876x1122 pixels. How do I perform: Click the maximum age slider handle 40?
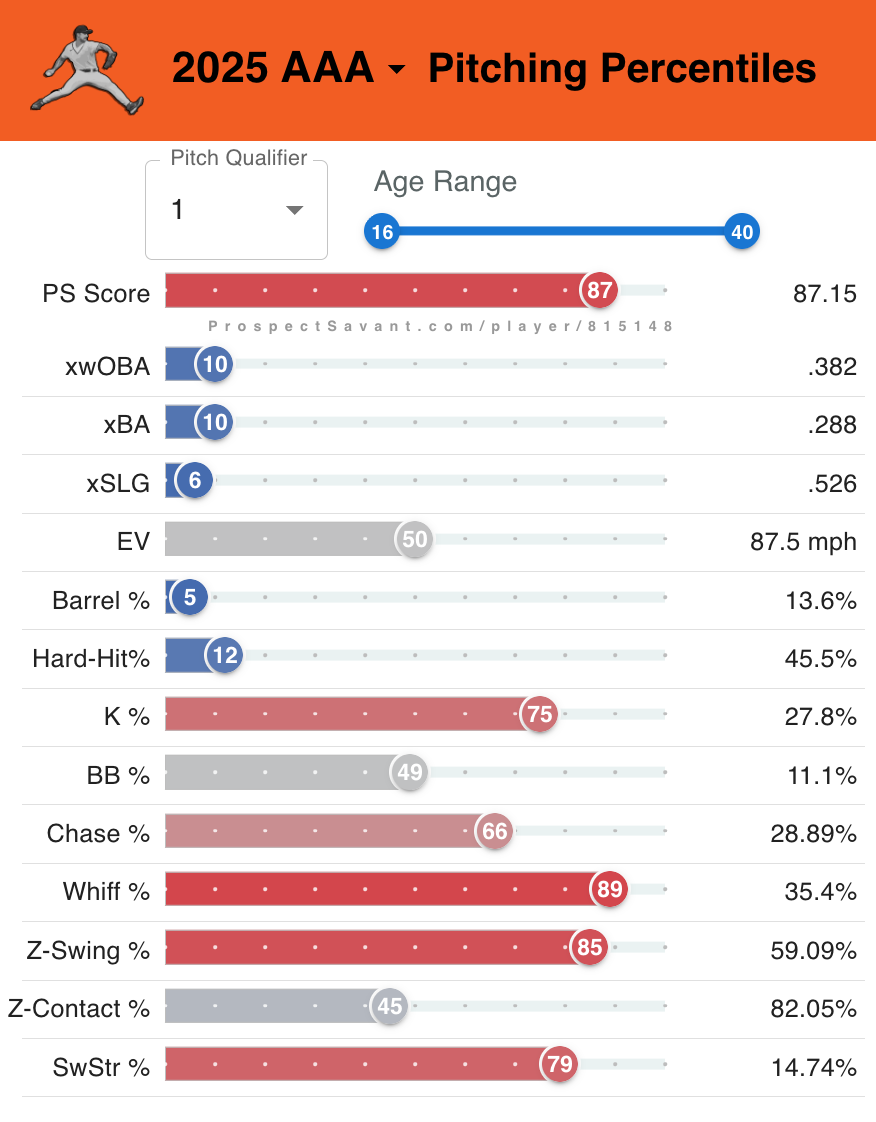(x=742, y=233)
